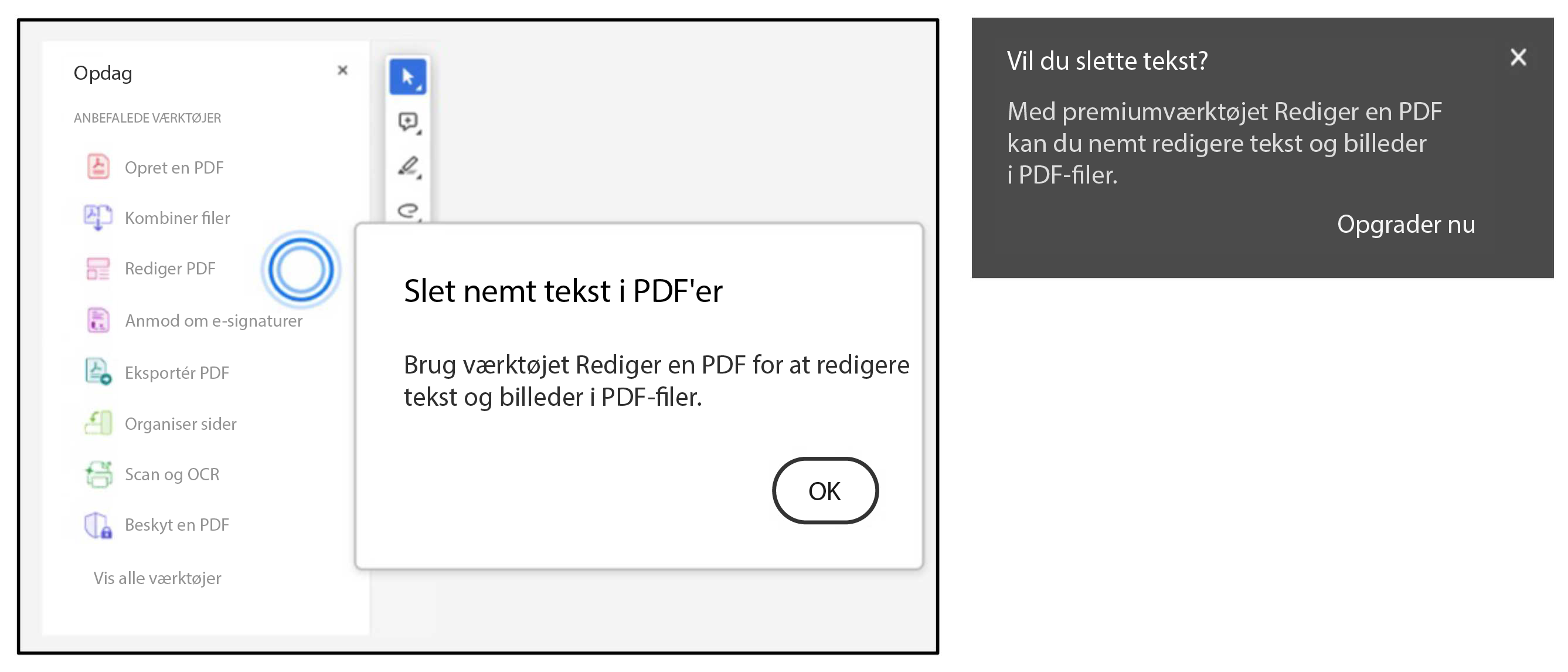Select the Eksportér PDF tool
This screenshot has height=672, width=1568.
pos(177,372)
